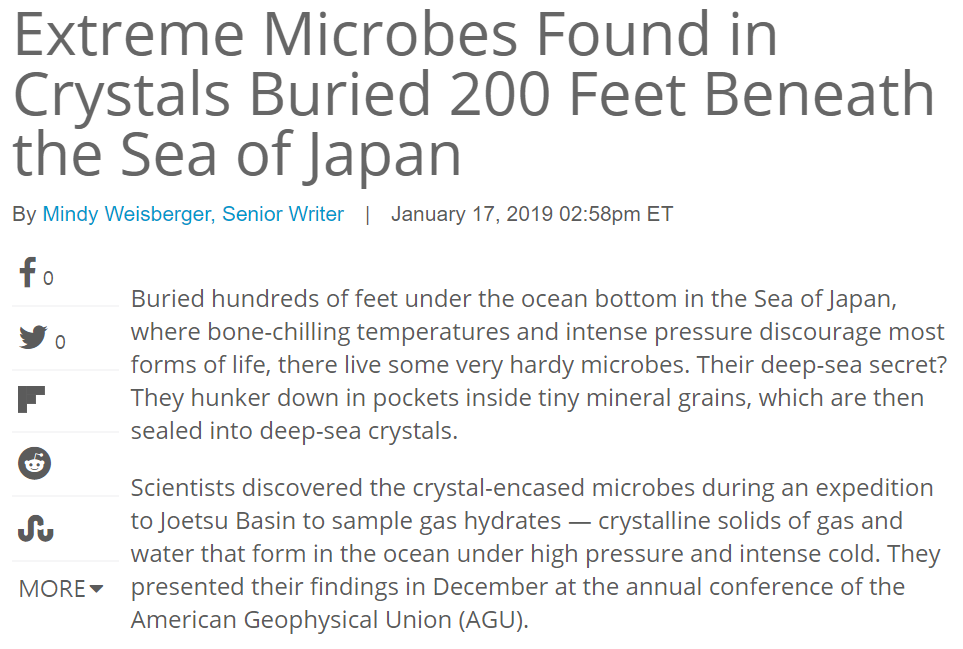This screenshot has height=649, width=963.
Task: Click the words 'Joetsu Basin' in the article
Action: coord(218,521)
